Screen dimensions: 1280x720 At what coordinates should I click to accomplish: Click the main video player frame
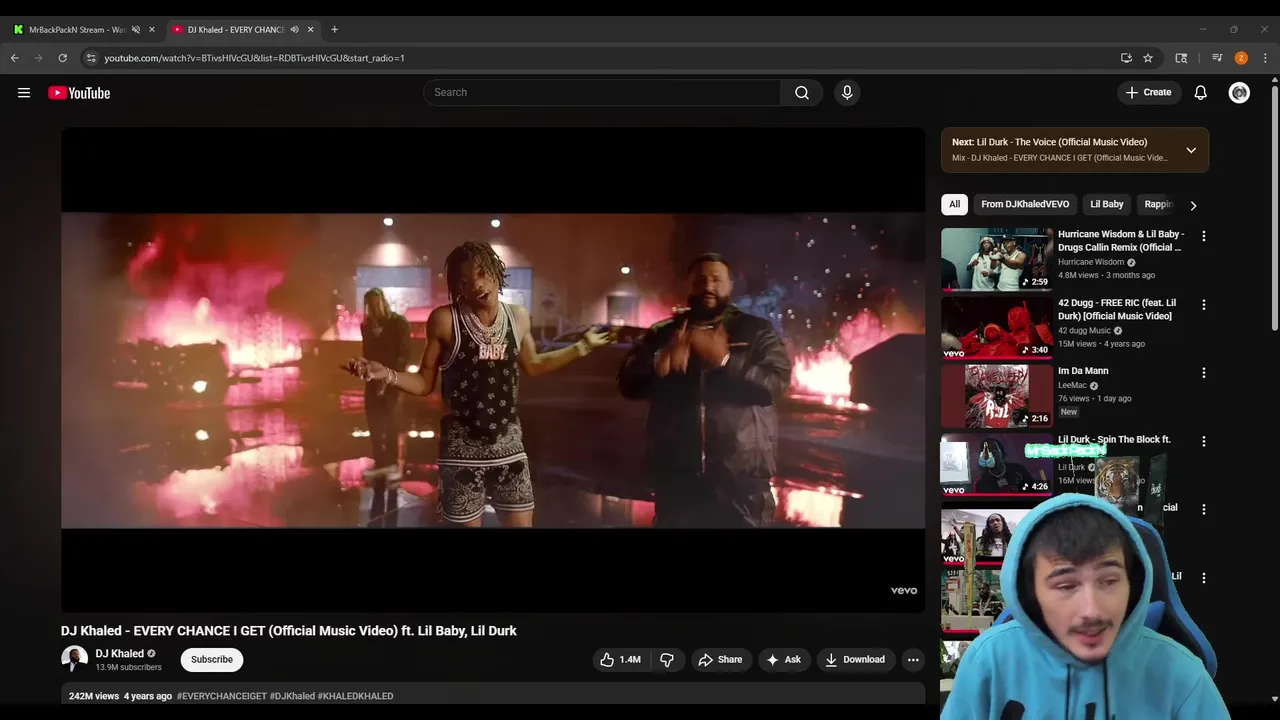[493, 370]
